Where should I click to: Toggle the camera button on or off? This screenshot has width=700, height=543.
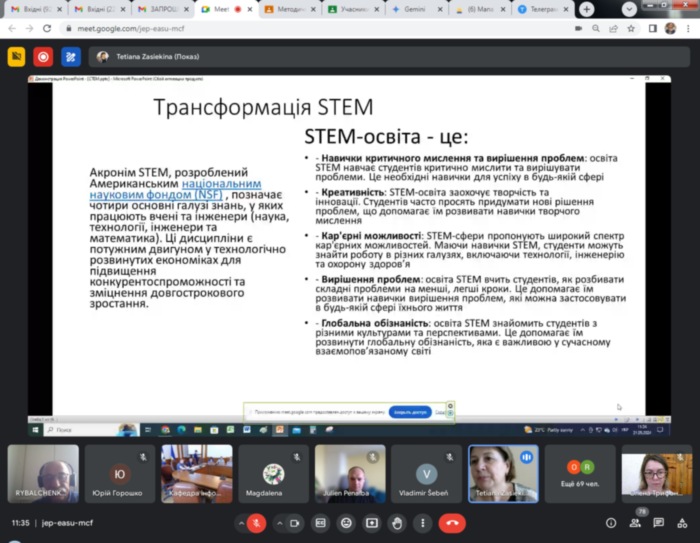[295, 522]
